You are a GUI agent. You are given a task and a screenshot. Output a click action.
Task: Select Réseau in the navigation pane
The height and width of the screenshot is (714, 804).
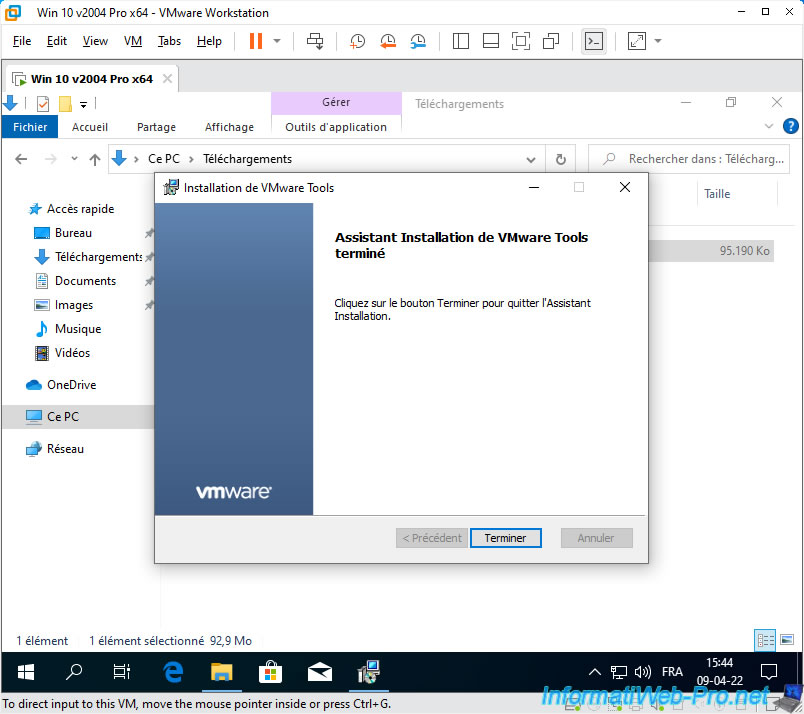65,449
